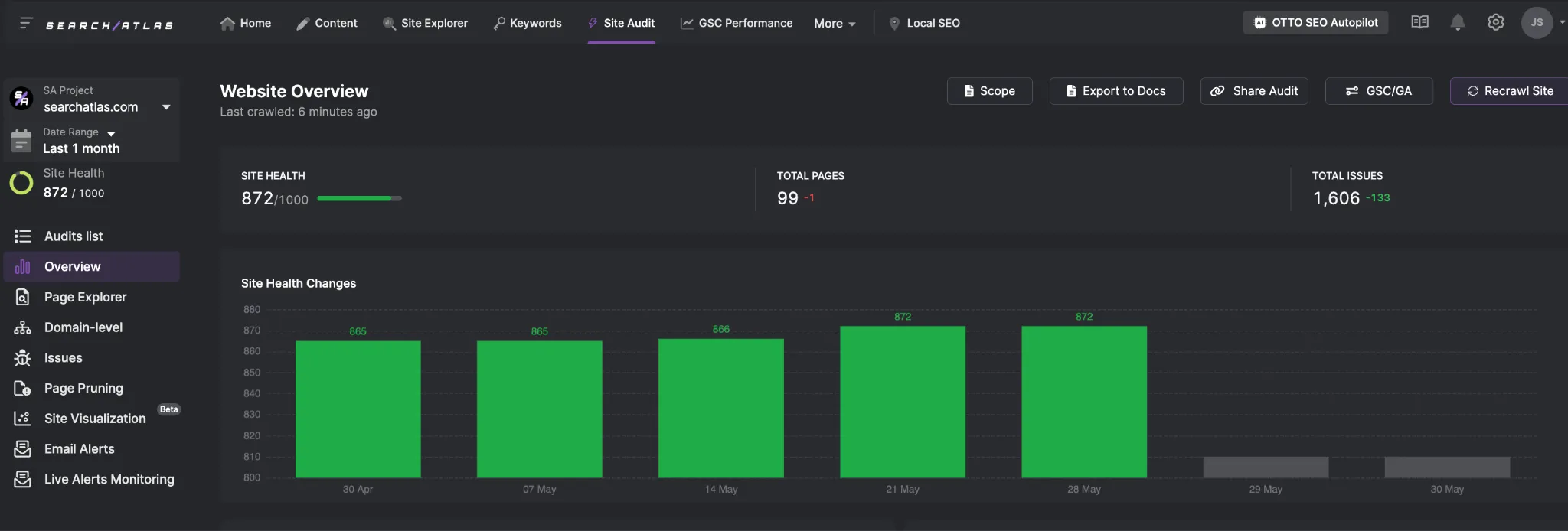Expand the More navigation dropdown
Image resolution: width=1568 pixels, height=531 pixels.
[x=834, y=23]
